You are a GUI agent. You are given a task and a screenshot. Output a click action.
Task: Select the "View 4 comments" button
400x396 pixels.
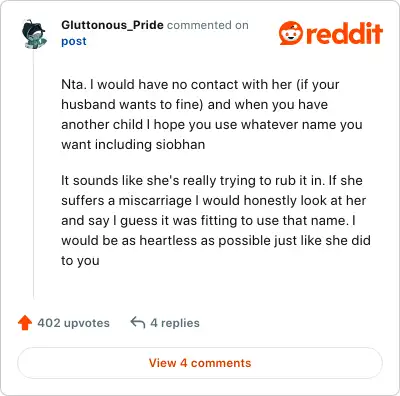pyautogui.click(x=200, y=363)
